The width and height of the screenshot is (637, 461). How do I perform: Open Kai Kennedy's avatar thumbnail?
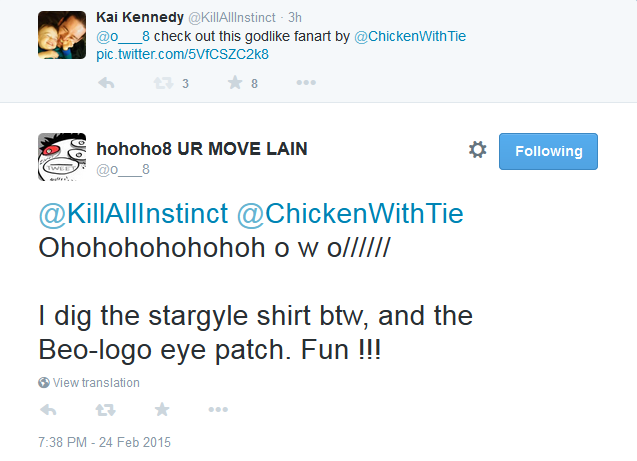click(63, 37)
